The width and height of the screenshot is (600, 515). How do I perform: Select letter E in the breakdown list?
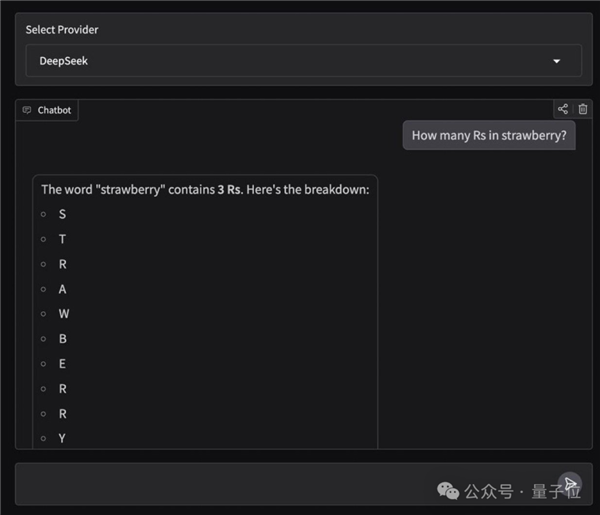pos(62,364)
